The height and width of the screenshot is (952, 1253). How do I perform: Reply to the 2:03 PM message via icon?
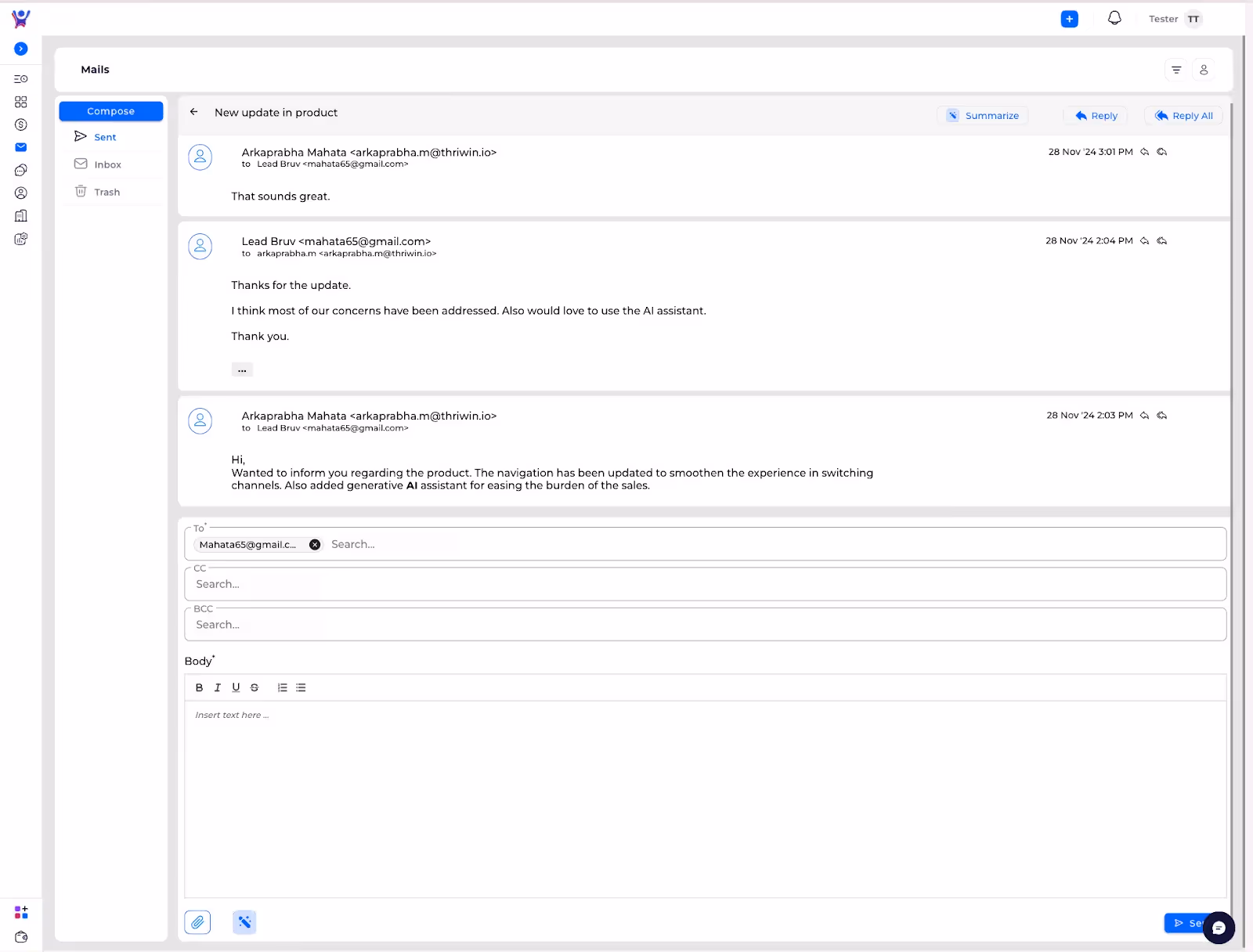tap(1145, 415)
